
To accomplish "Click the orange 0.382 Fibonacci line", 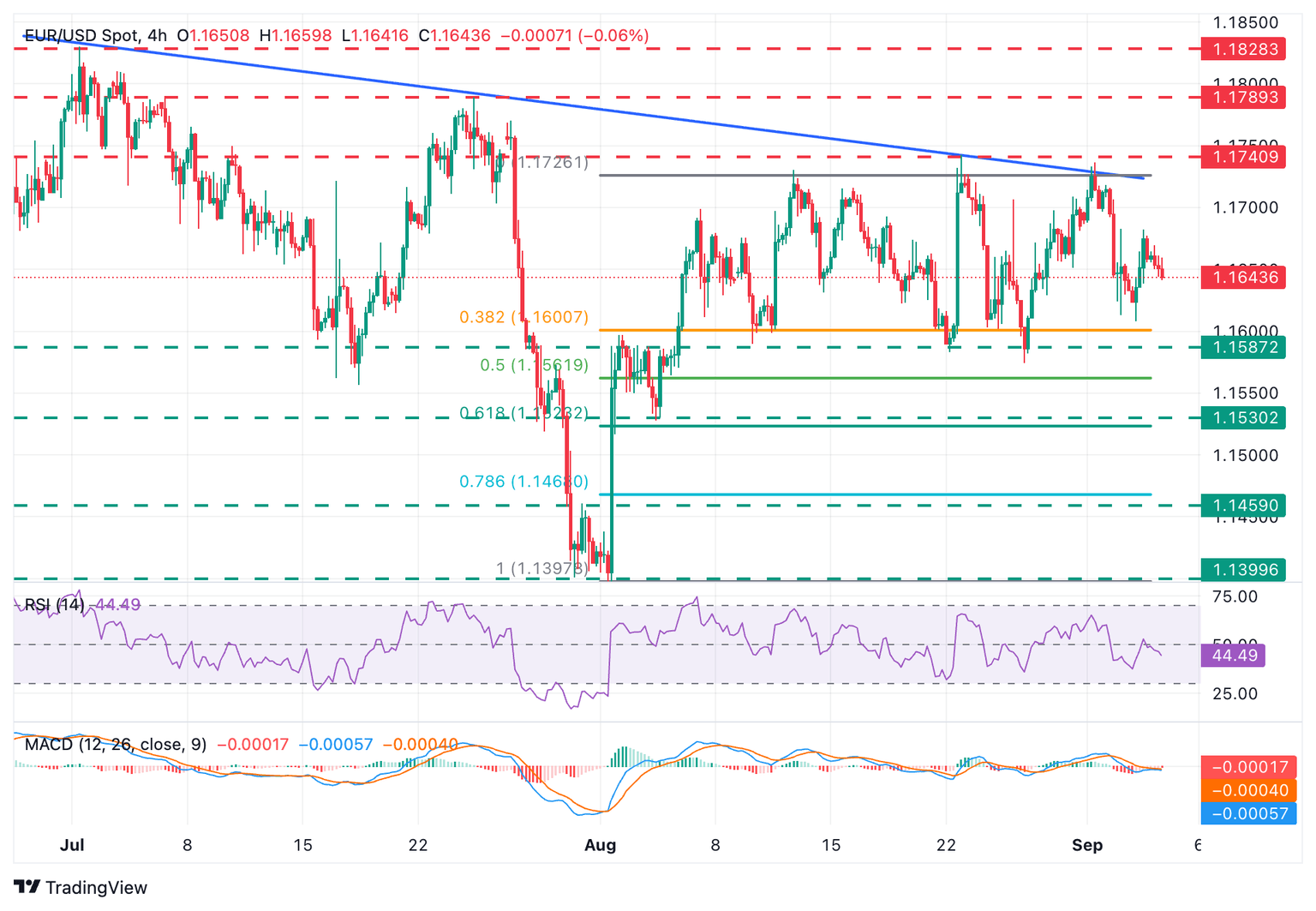I will pyautogui.click(x=874, y=330).
